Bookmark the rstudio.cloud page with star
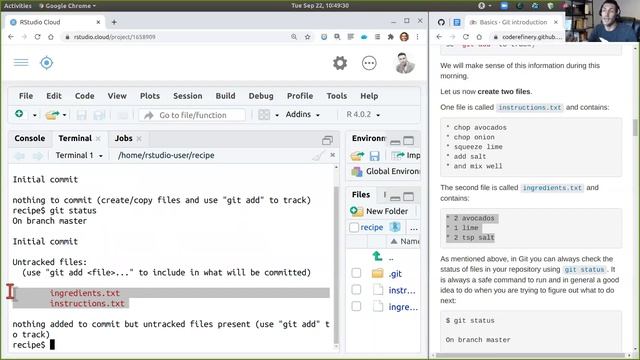This screenshot has height=360, width=640. click(307, 37)
